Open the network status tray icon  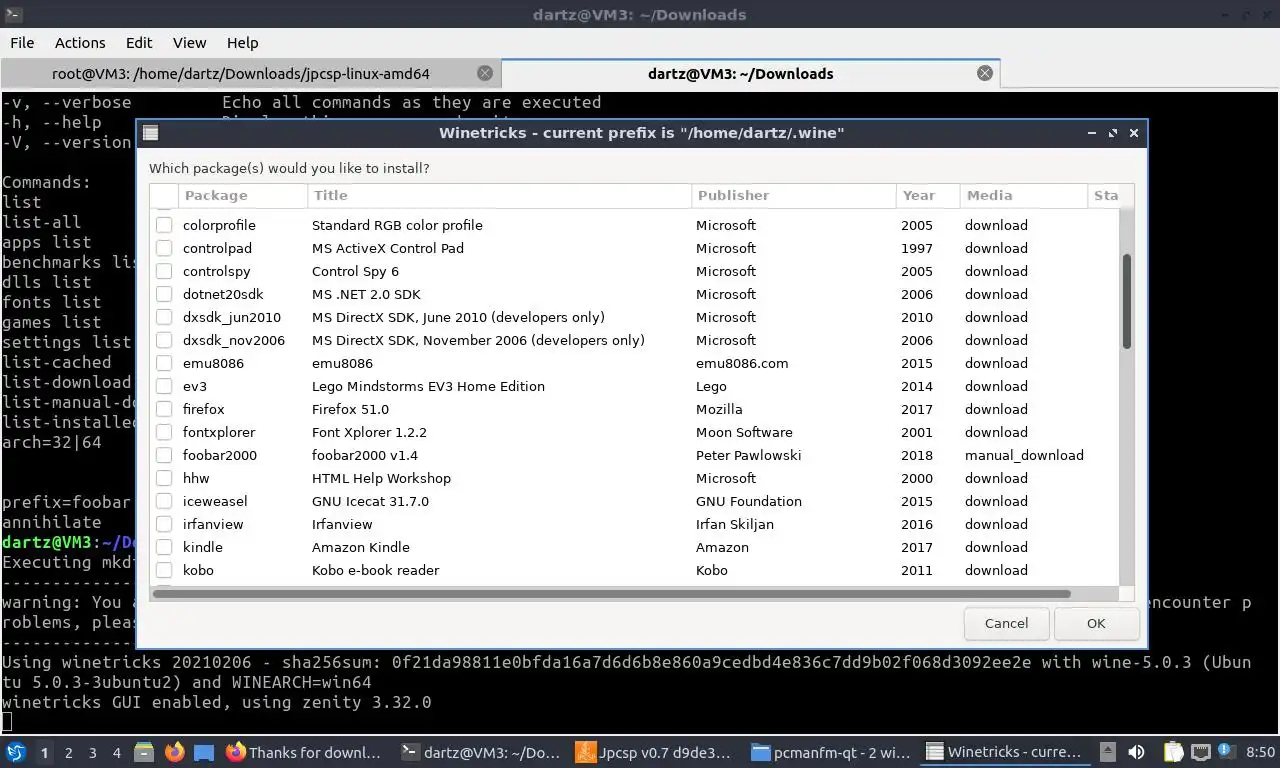coord(1200,752)
